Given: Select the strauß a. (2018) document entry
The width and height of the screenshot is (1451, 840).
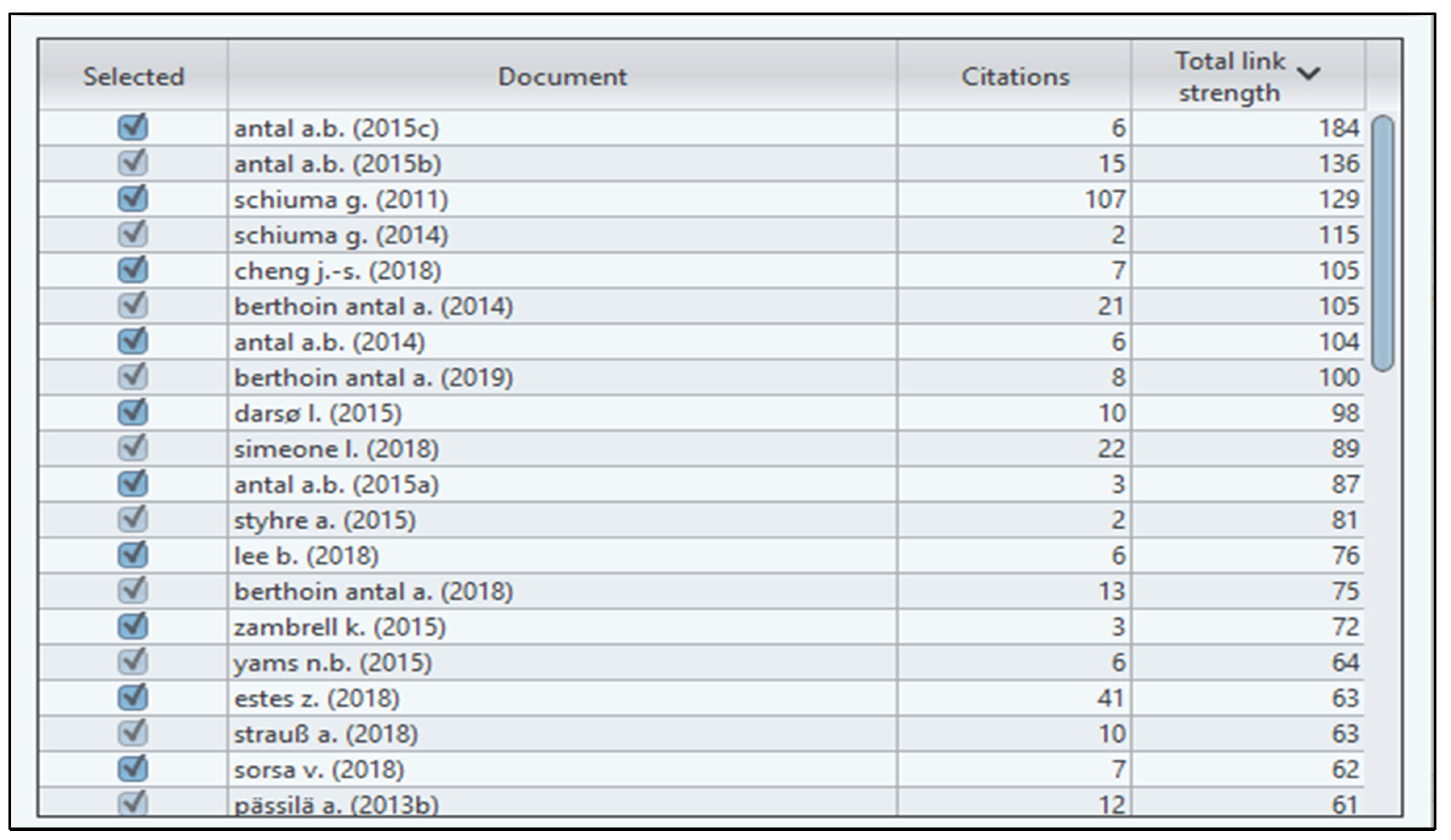Looking at the screenshot, I should 326,734.
